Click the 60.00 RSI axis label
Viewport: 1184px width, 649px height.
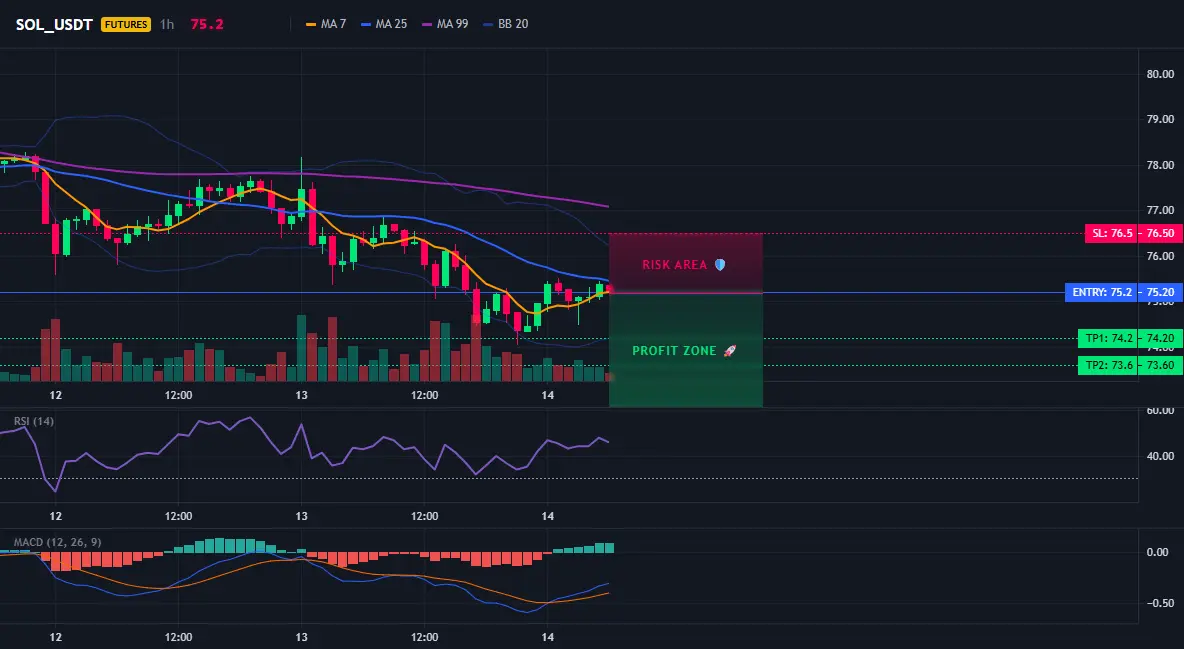point(1160,410)
